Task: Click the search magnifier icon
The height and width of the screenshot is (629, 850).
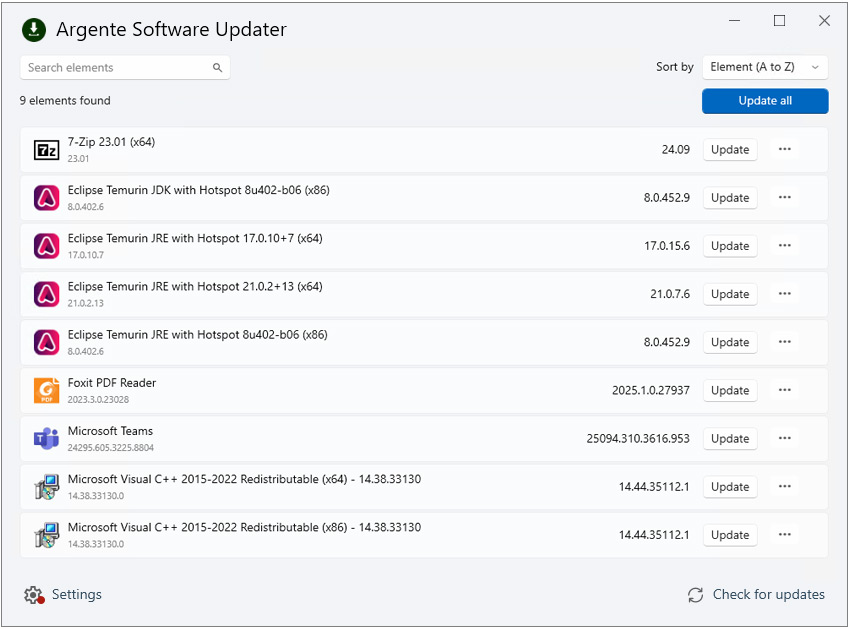Action: click(217, 68)
